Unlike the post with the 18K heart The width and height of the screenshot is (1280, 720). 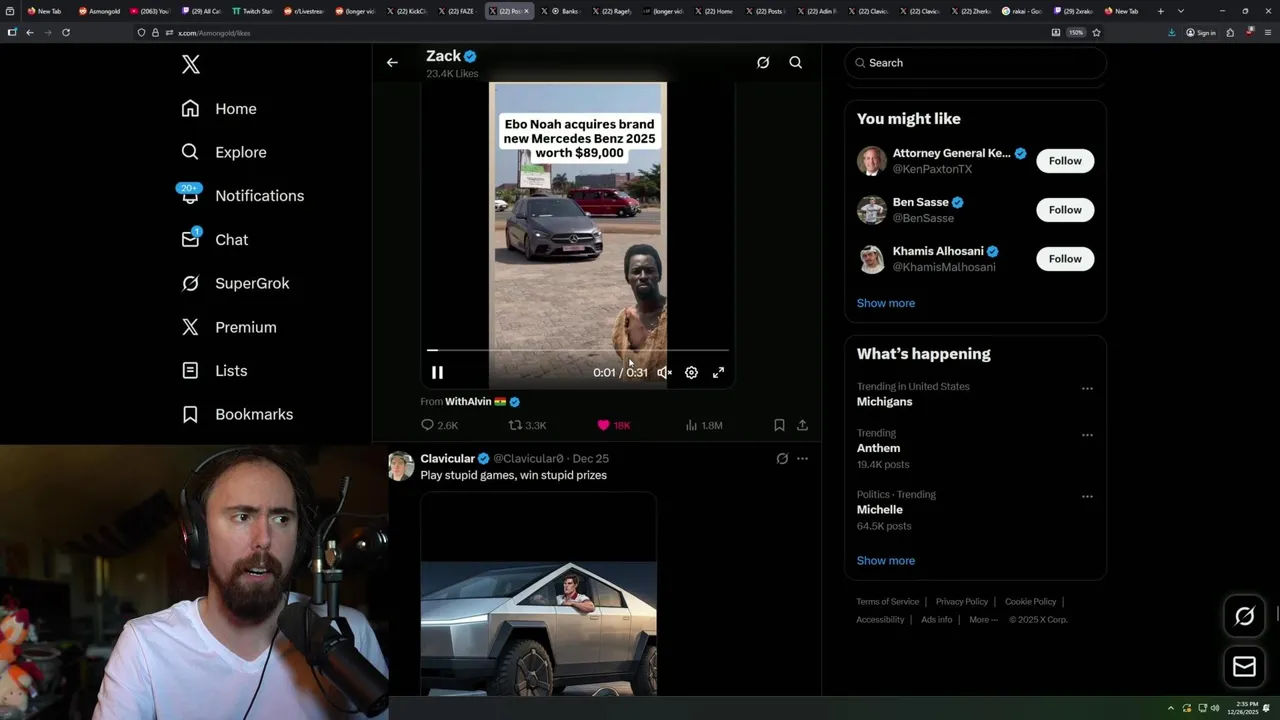pos(613,425)
